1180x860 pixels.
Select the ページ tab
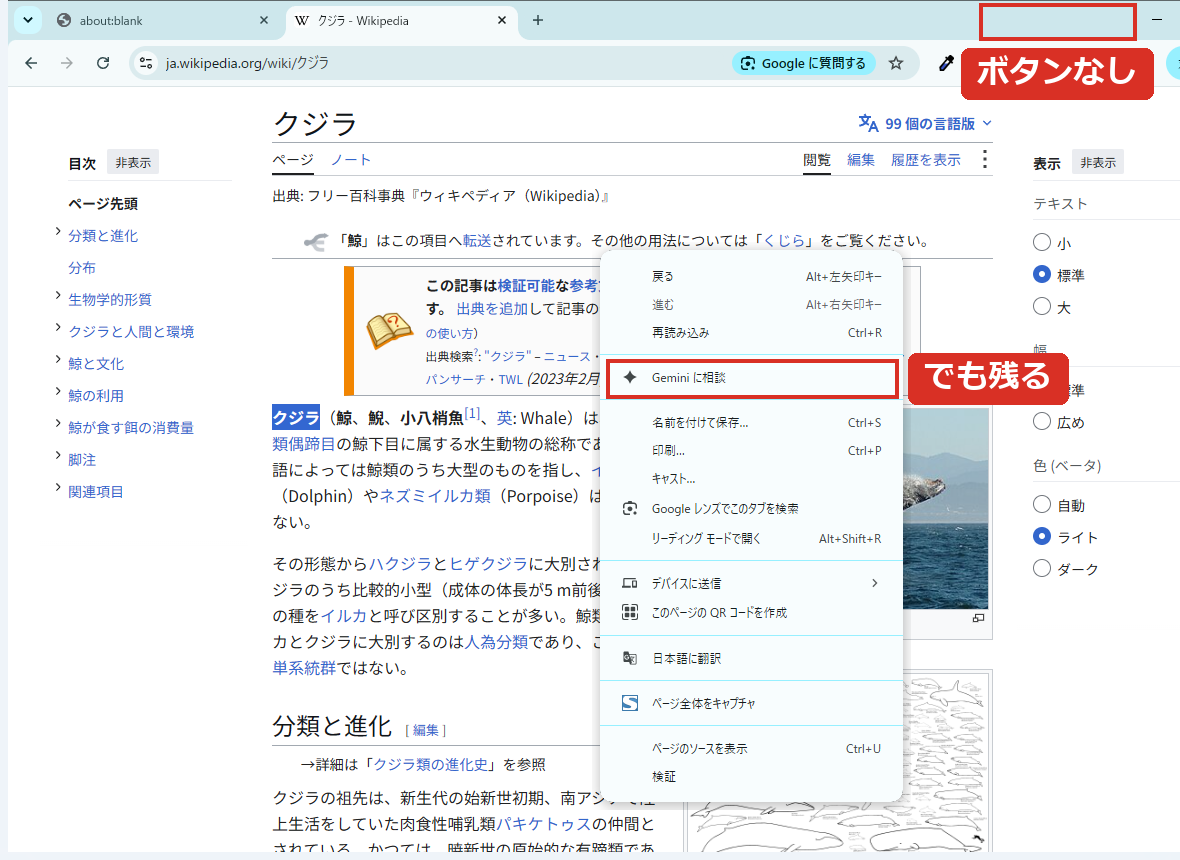[293, 160]
